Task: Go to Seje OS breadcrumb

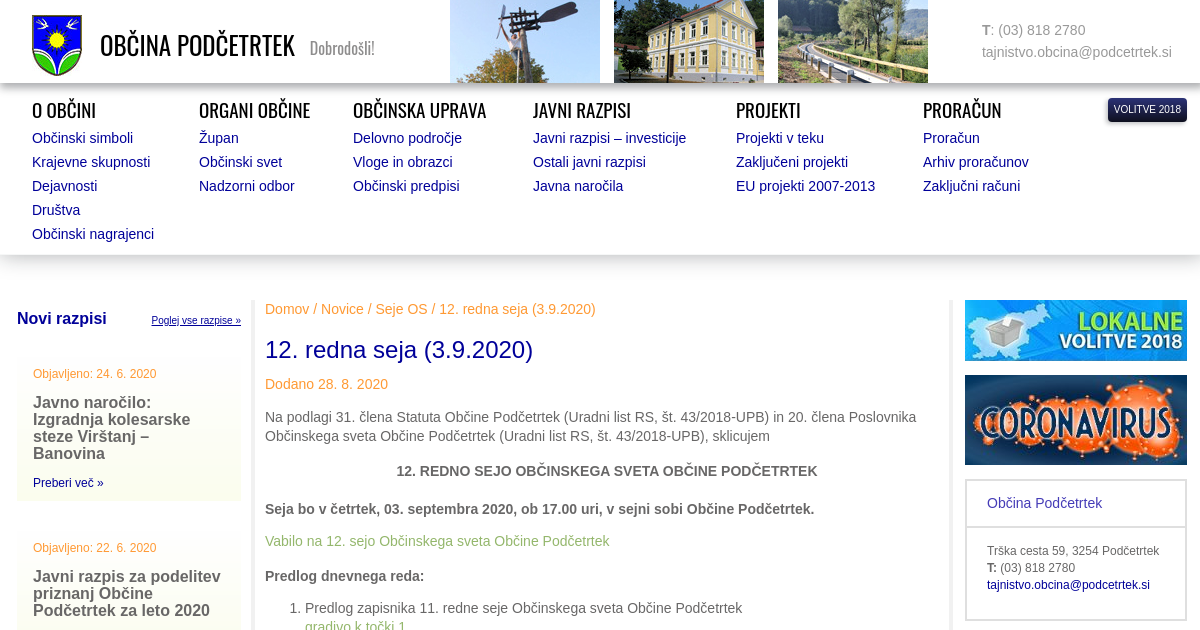Action: click(x=401, y=309)
